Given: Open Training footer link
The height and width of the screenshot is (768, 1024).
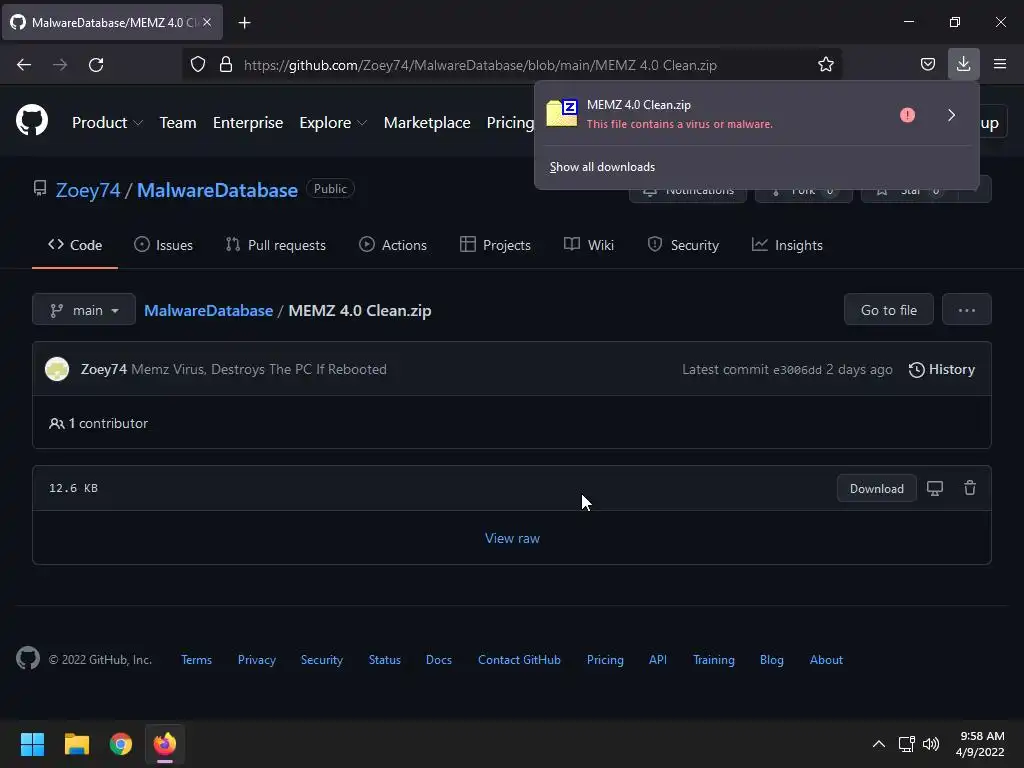Looking at the screenshot, I should [714, 660].
